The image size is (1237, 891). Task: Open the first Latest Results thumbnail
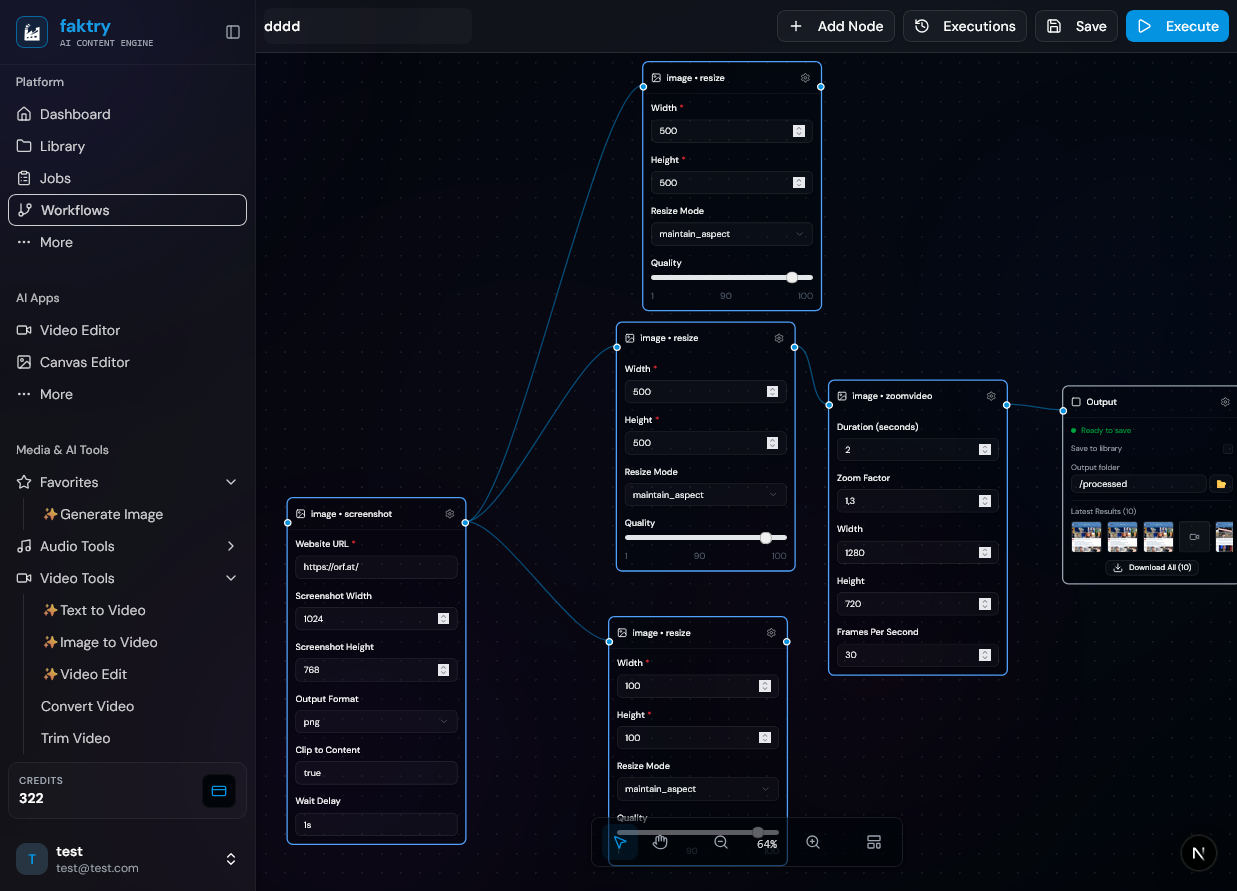1086,537
